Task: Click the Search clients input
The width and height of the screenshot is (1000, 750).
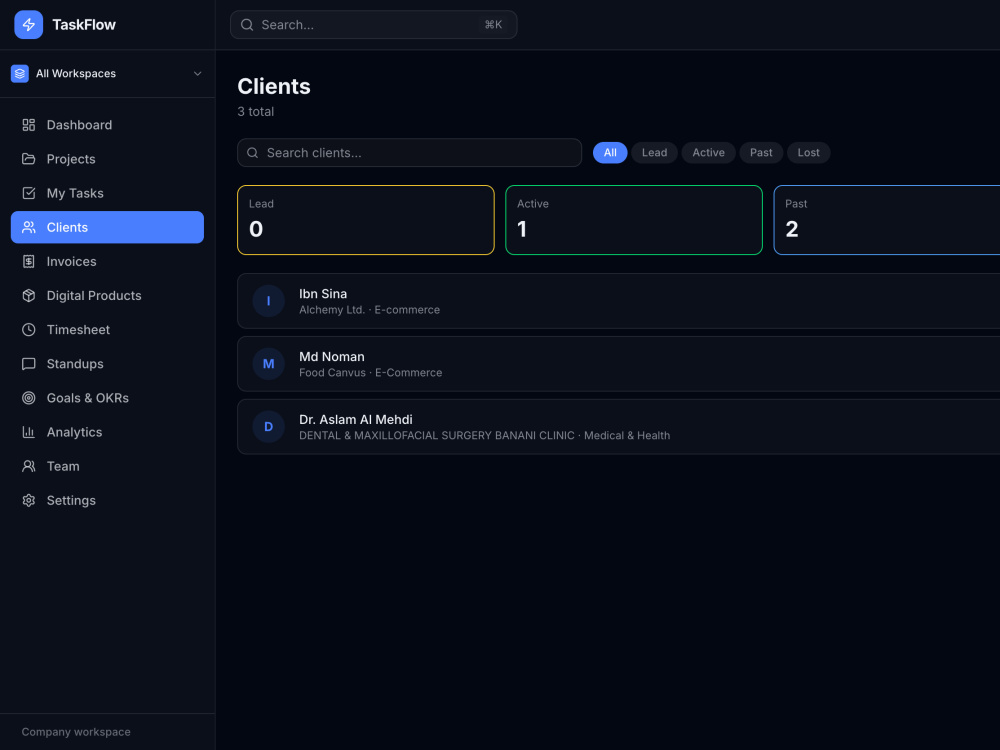Action: pos(409,153)
